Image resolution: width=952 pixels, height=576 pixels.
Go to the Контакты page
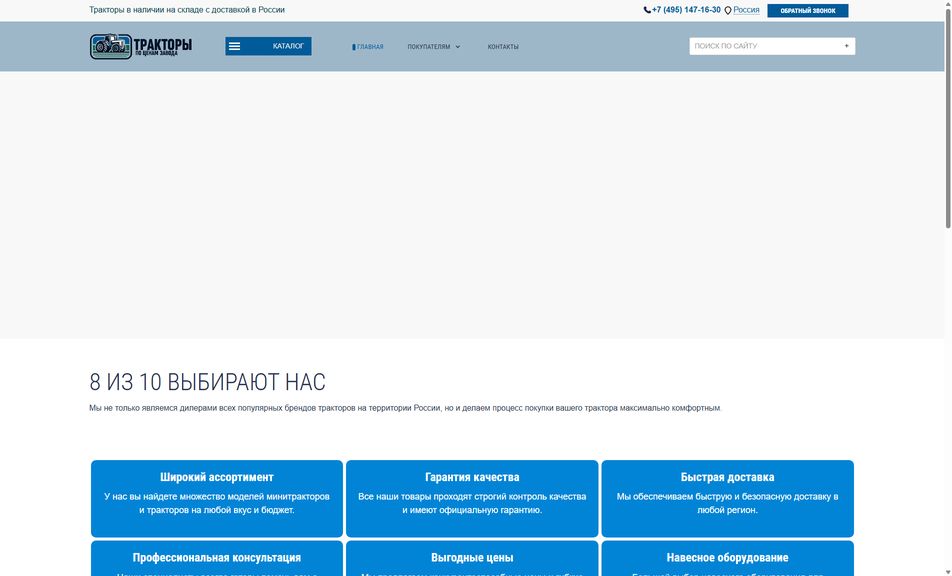(x=503, y=47)
